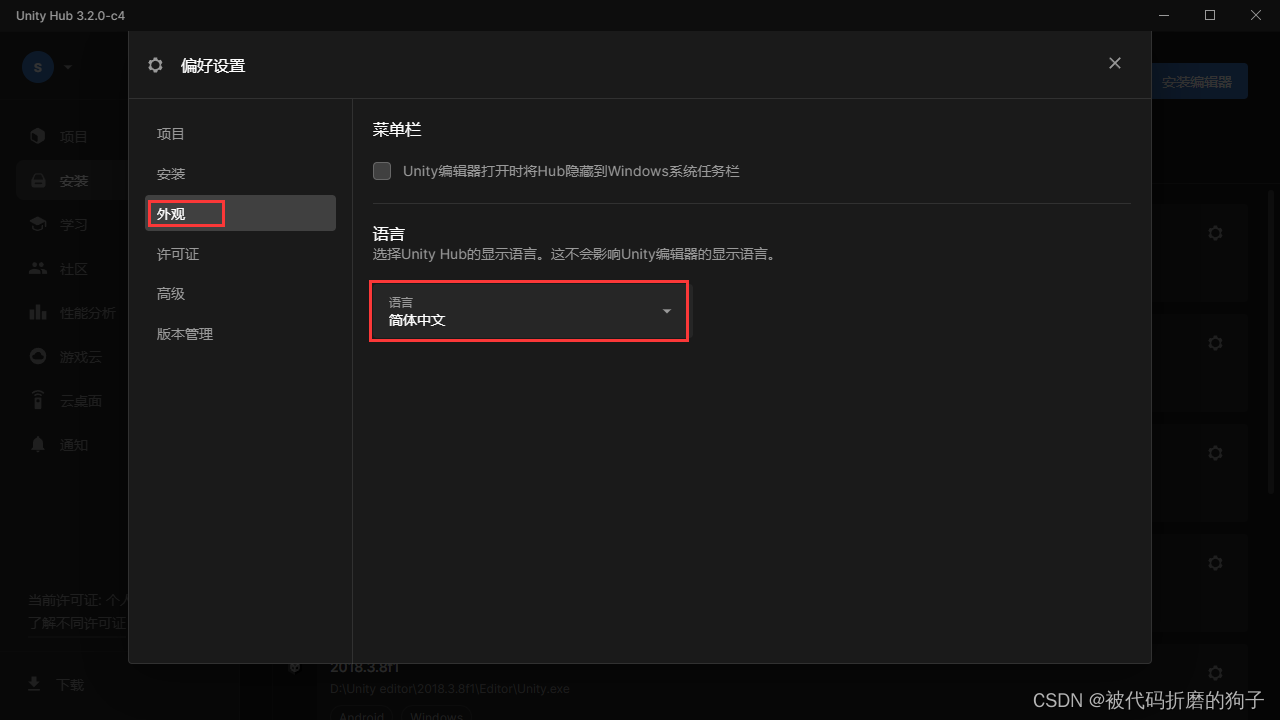
Task: Open 游戏云 in the main Hub sidebar
Action: coord(72,357)
